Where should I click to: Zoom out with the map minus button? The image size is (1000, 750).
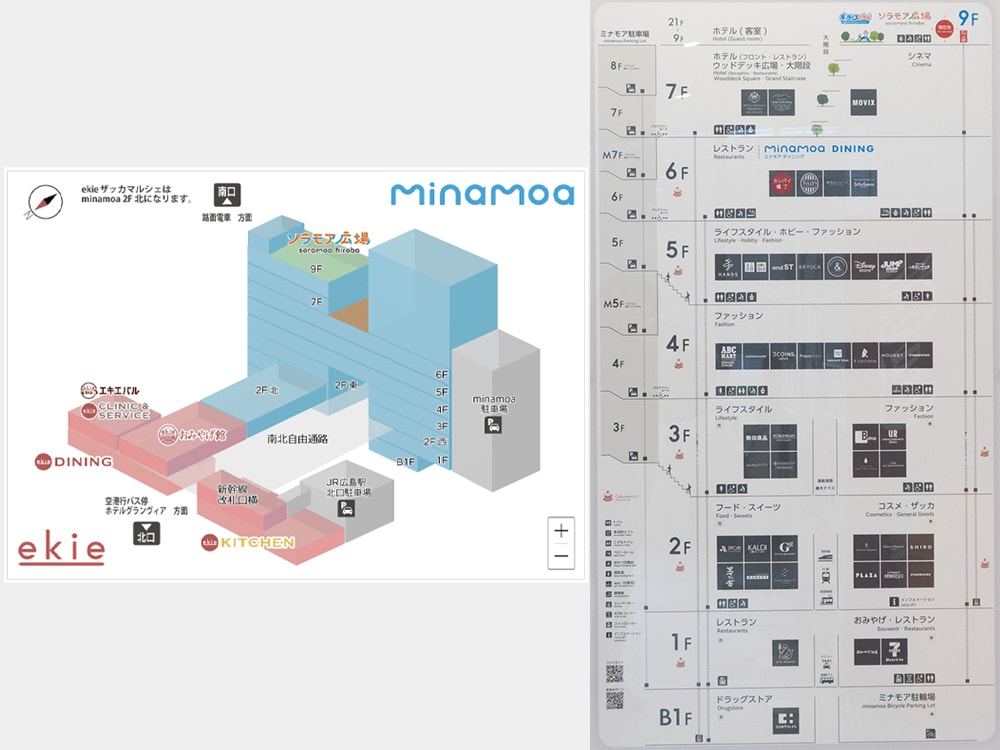tap(561, 556)
